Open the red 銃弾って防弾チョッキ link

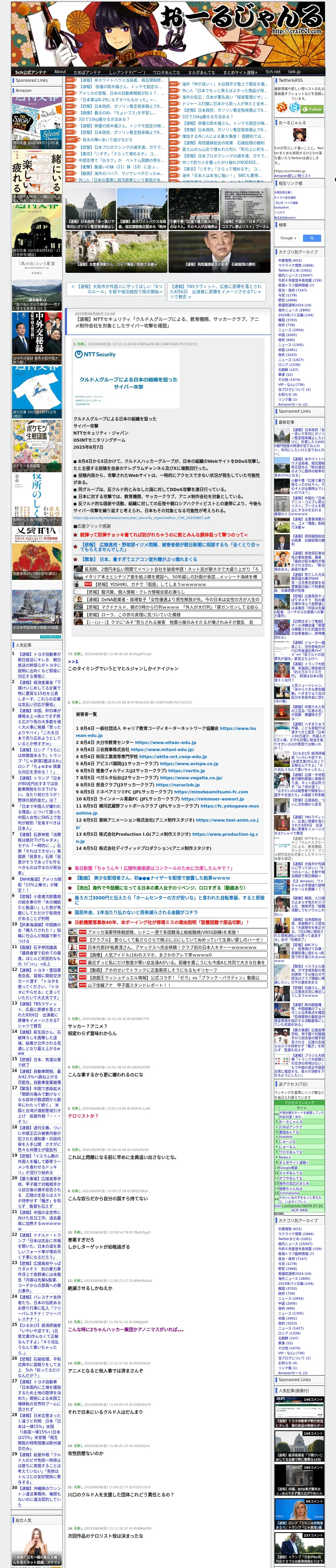tap(164, 535)
